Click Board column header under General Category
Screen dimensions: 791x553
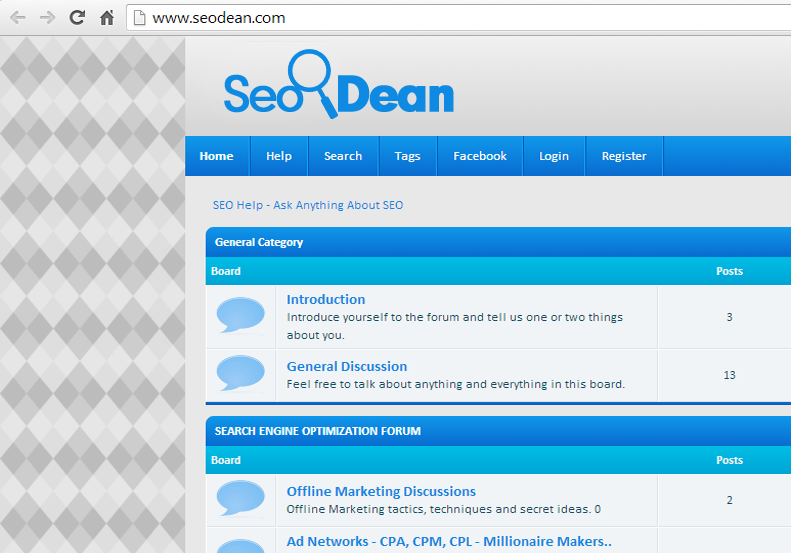click(225, 271)
